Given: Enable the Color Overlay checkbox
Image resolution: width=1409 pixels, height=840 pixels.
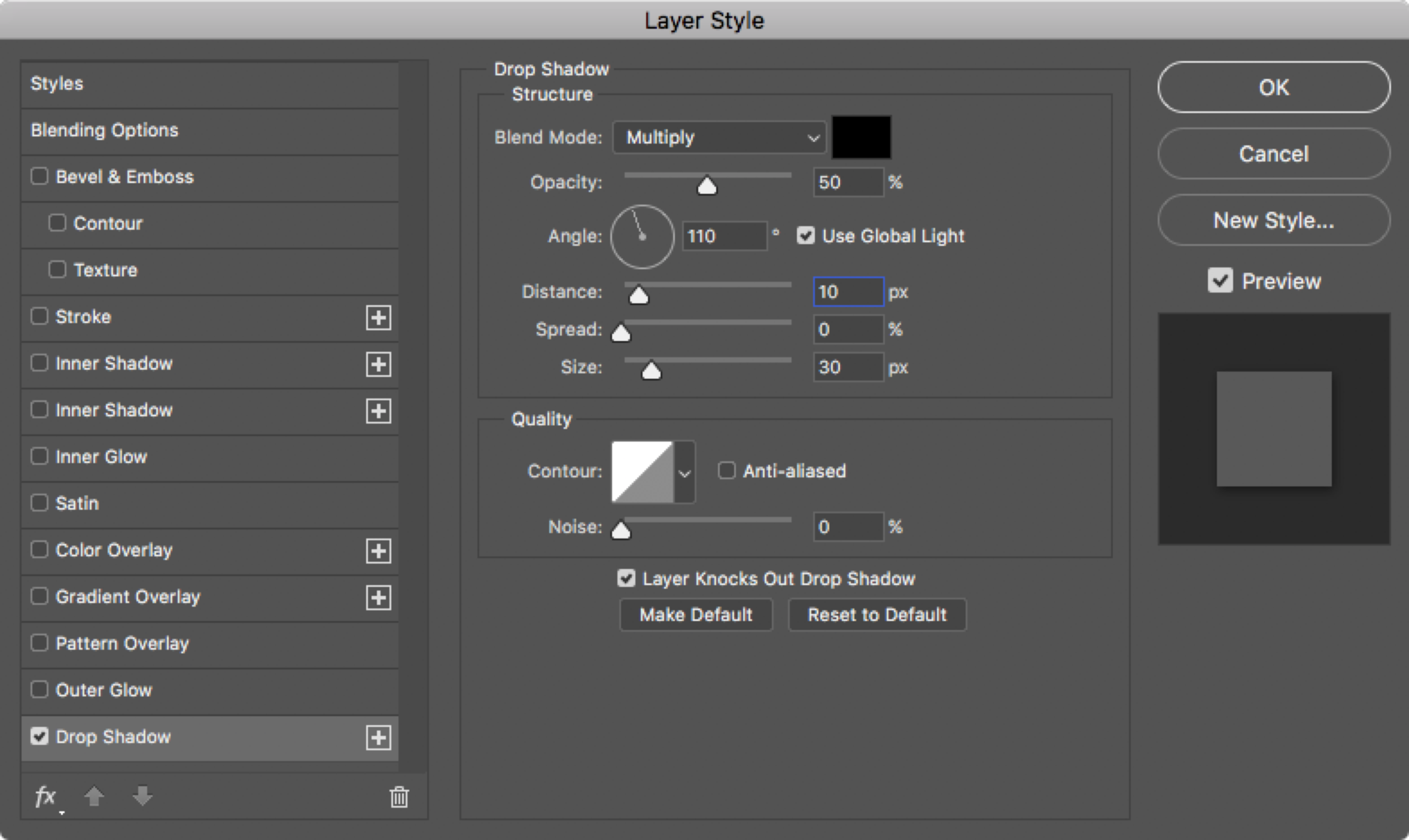Looking at the screenshot, I should pyautogui.click(x=39, y=549).
